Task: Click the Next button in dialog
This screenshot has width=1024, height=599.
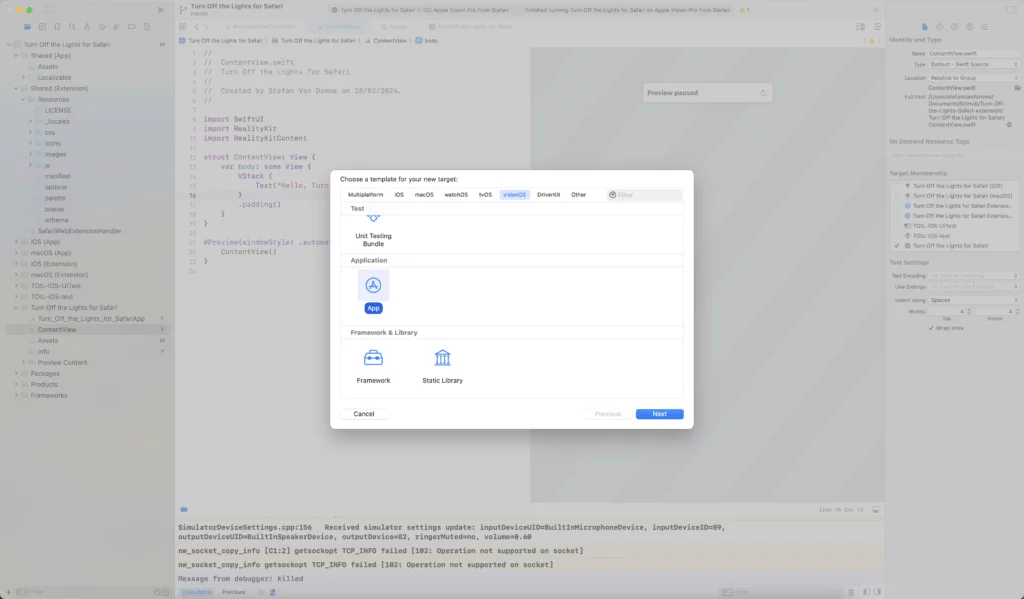Action: coord(660,414)
